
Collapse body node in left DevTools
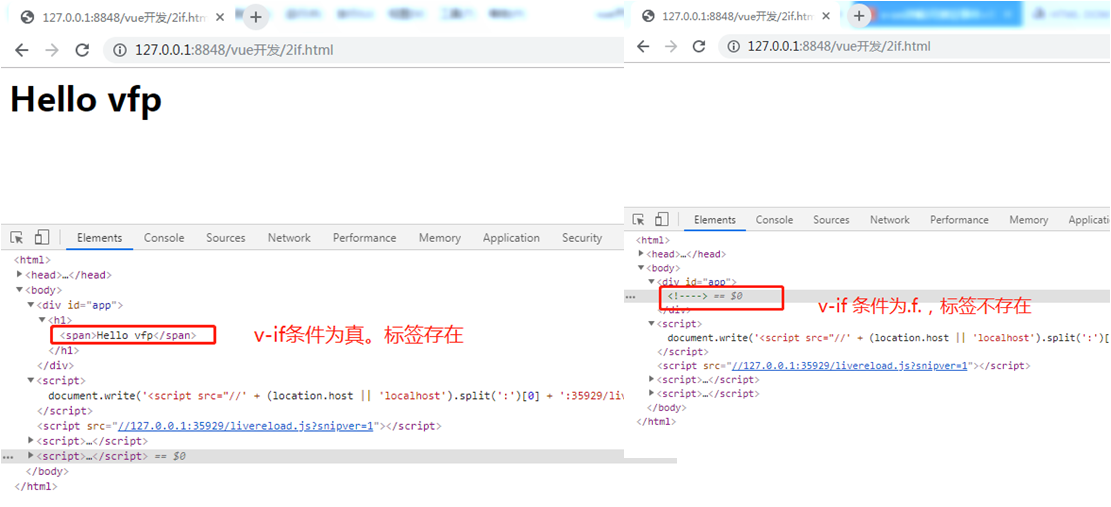click(20, 290)
